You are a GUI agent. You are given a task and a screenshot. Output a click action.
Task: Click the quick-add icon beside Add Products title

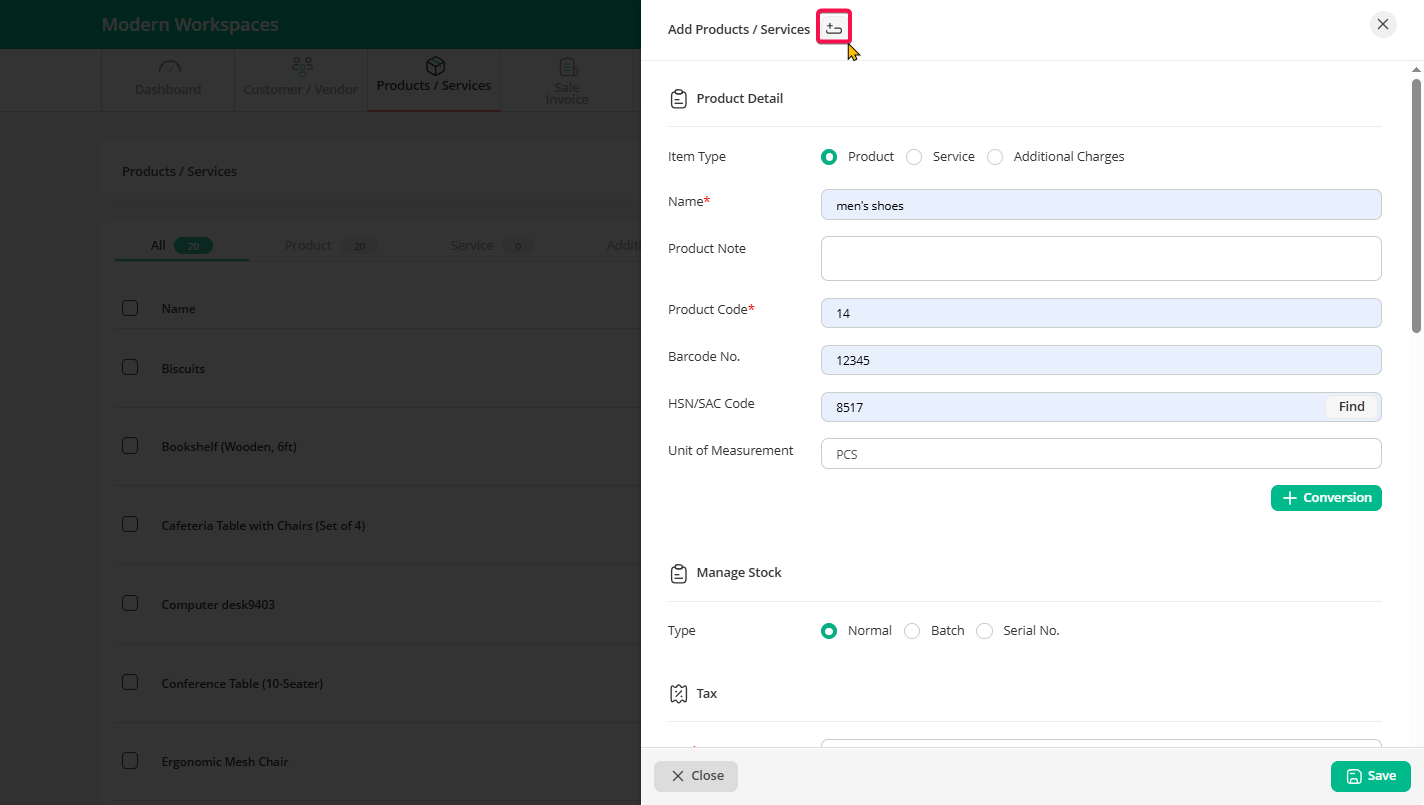tap(834, 28)
